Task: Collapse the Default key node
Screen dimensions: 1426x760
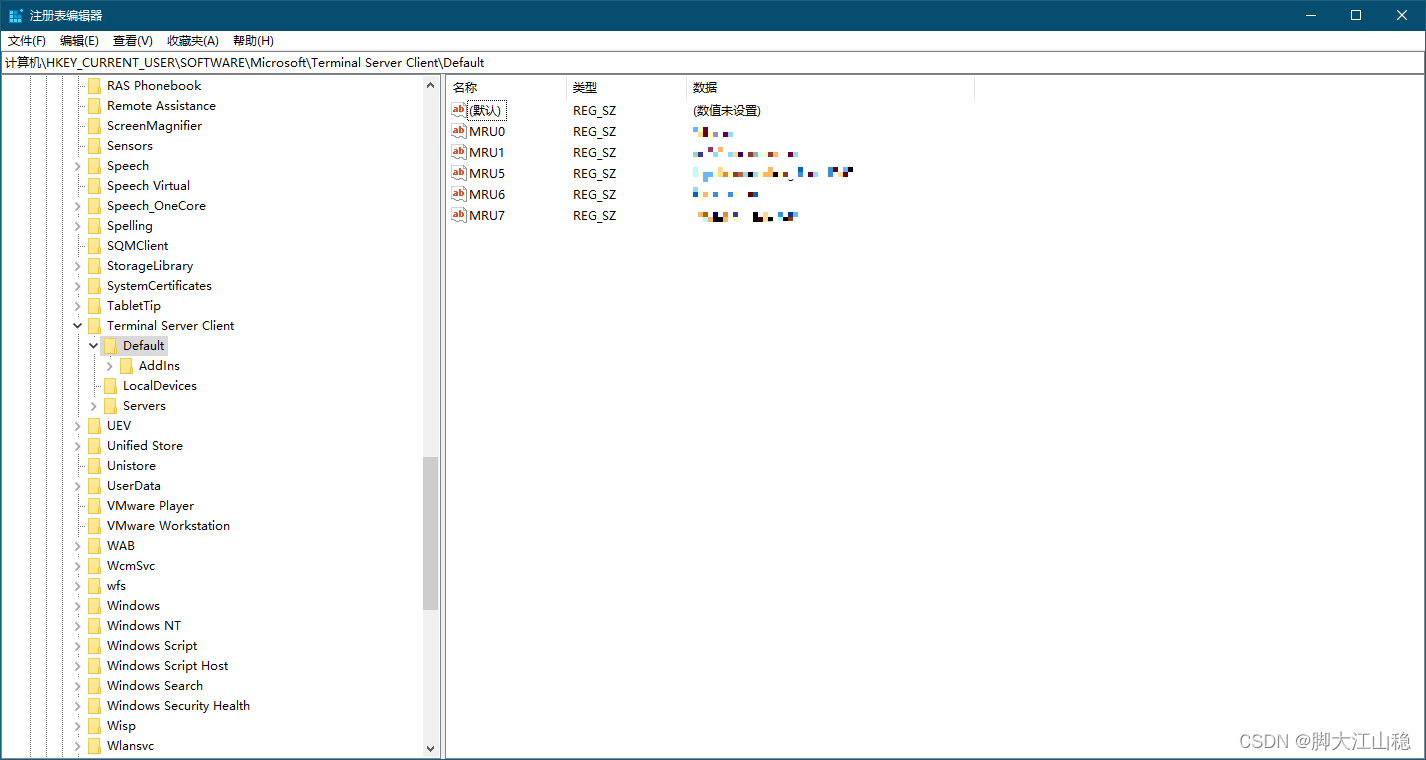Action: click(94, 346)
